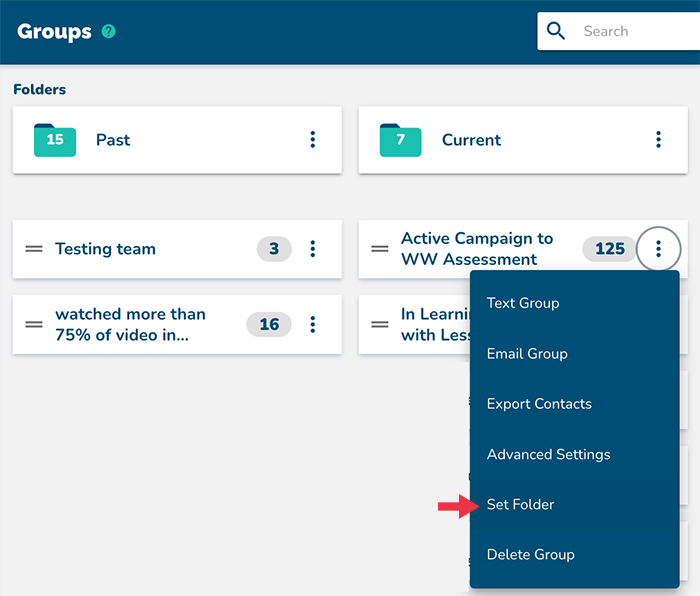The image size is (700, 596).
Task: Close the Active Campaign three-dot menu
Action: pos(658,249)
